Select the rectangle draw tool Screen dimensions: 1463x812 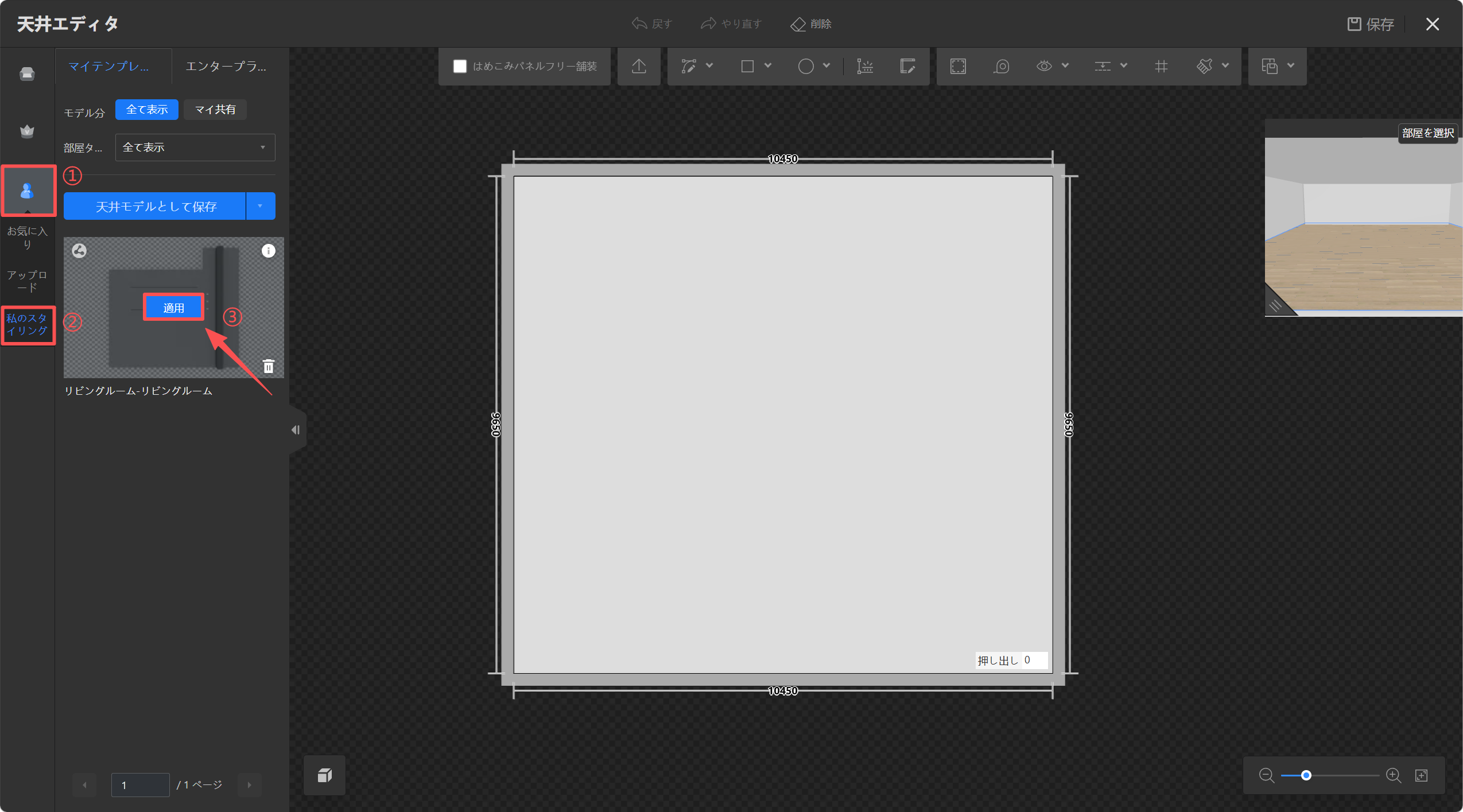[747, 67]
